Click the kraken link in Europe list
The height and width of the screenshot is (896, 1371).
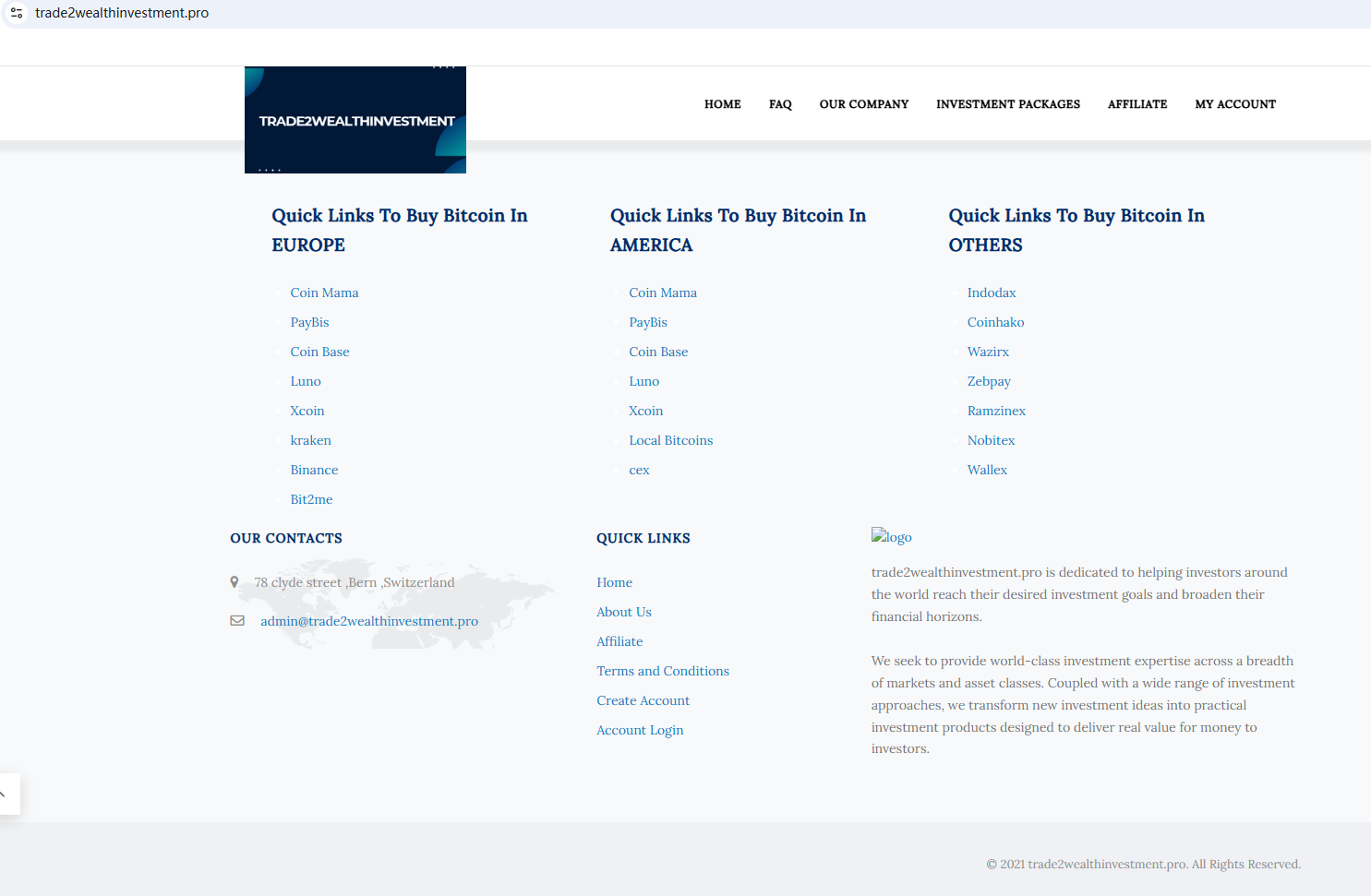click(x=310, y=440)
